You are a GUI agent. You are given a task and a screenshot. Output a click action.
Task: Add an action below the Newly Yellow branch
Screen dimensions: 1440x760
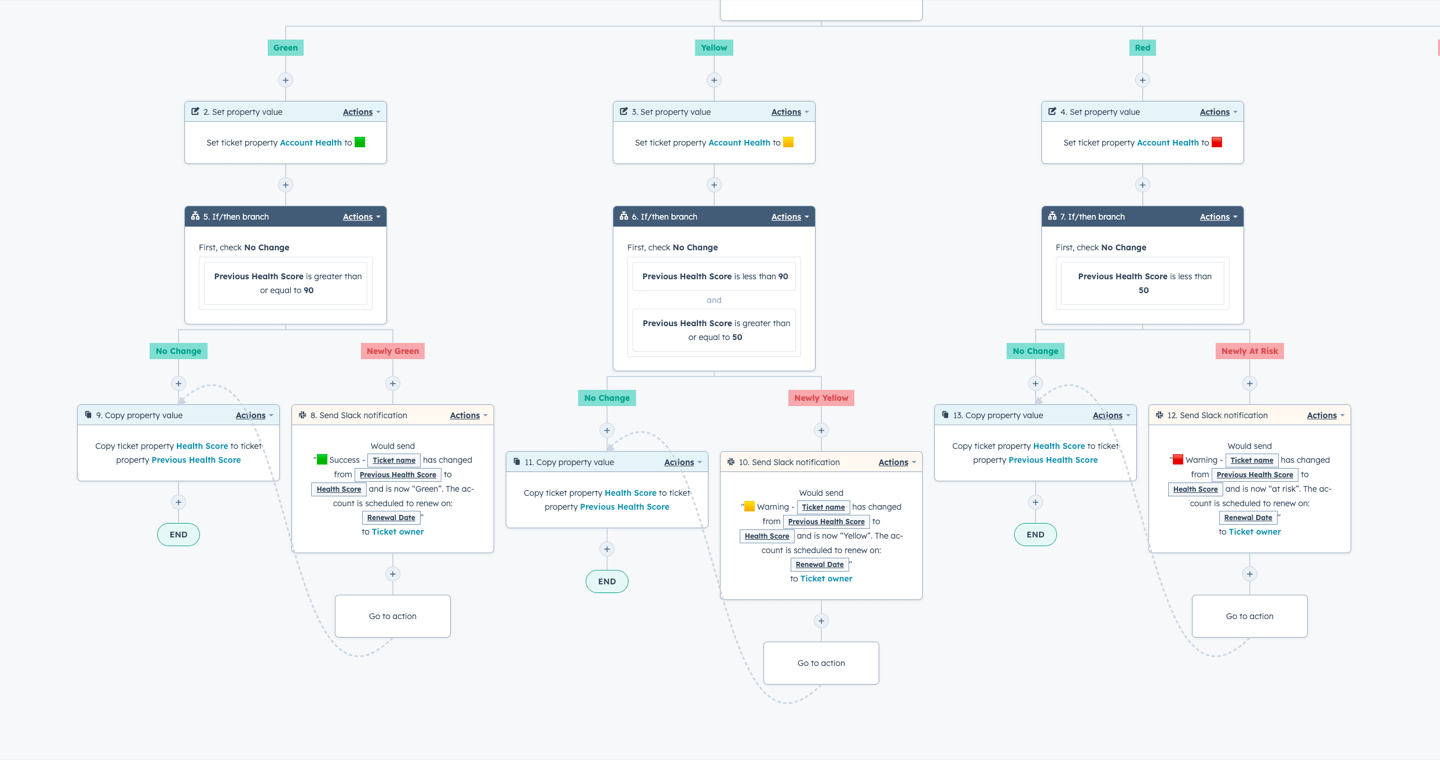tap(821, 431)
